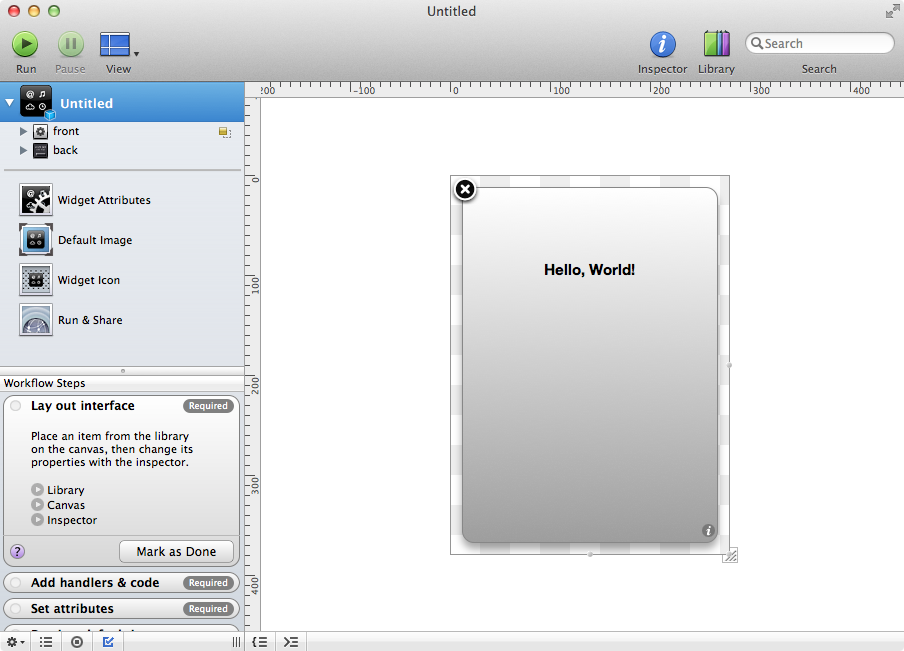
Task: Click the yellow badge on front row
Action: click(225, 133)
